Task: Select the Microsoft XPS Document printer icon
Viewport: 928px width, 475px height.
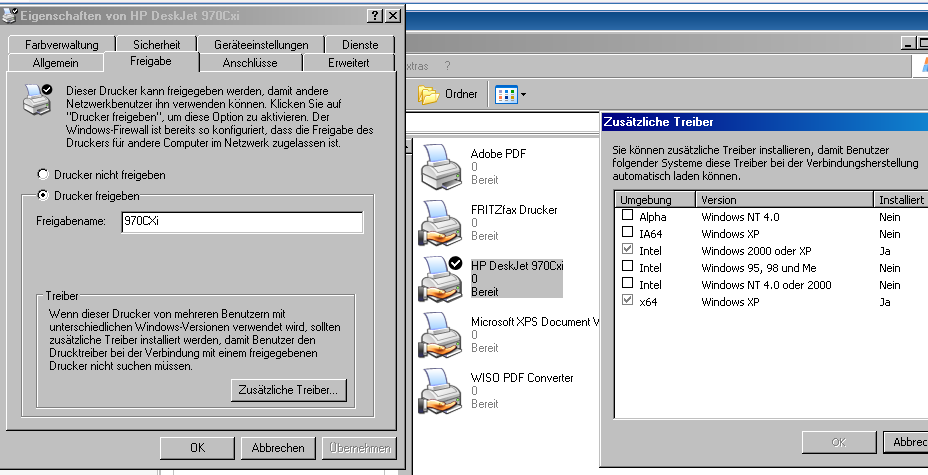Action: pyautogui.click(x=441, y=335)
